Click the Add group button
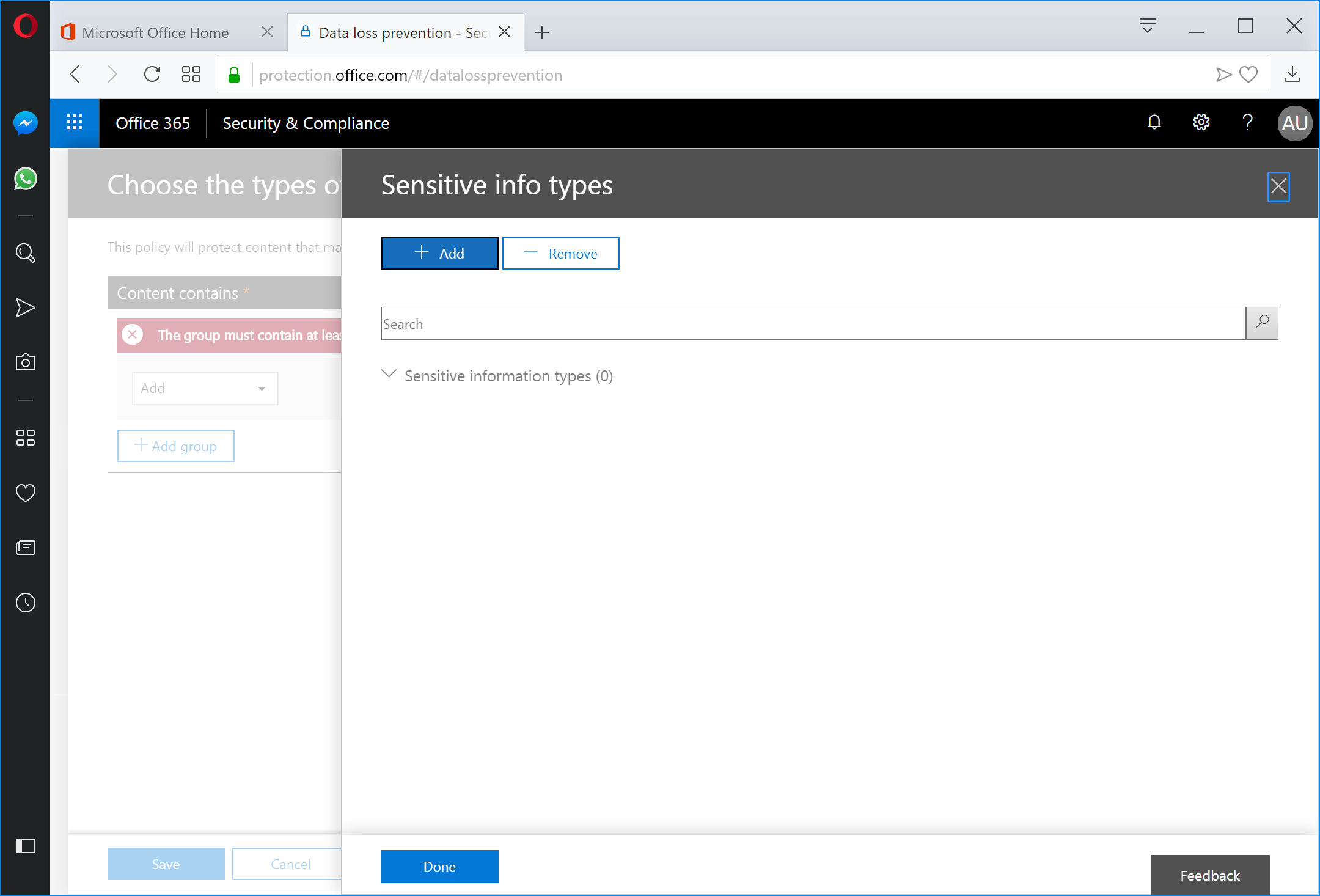 coord(175,446)
